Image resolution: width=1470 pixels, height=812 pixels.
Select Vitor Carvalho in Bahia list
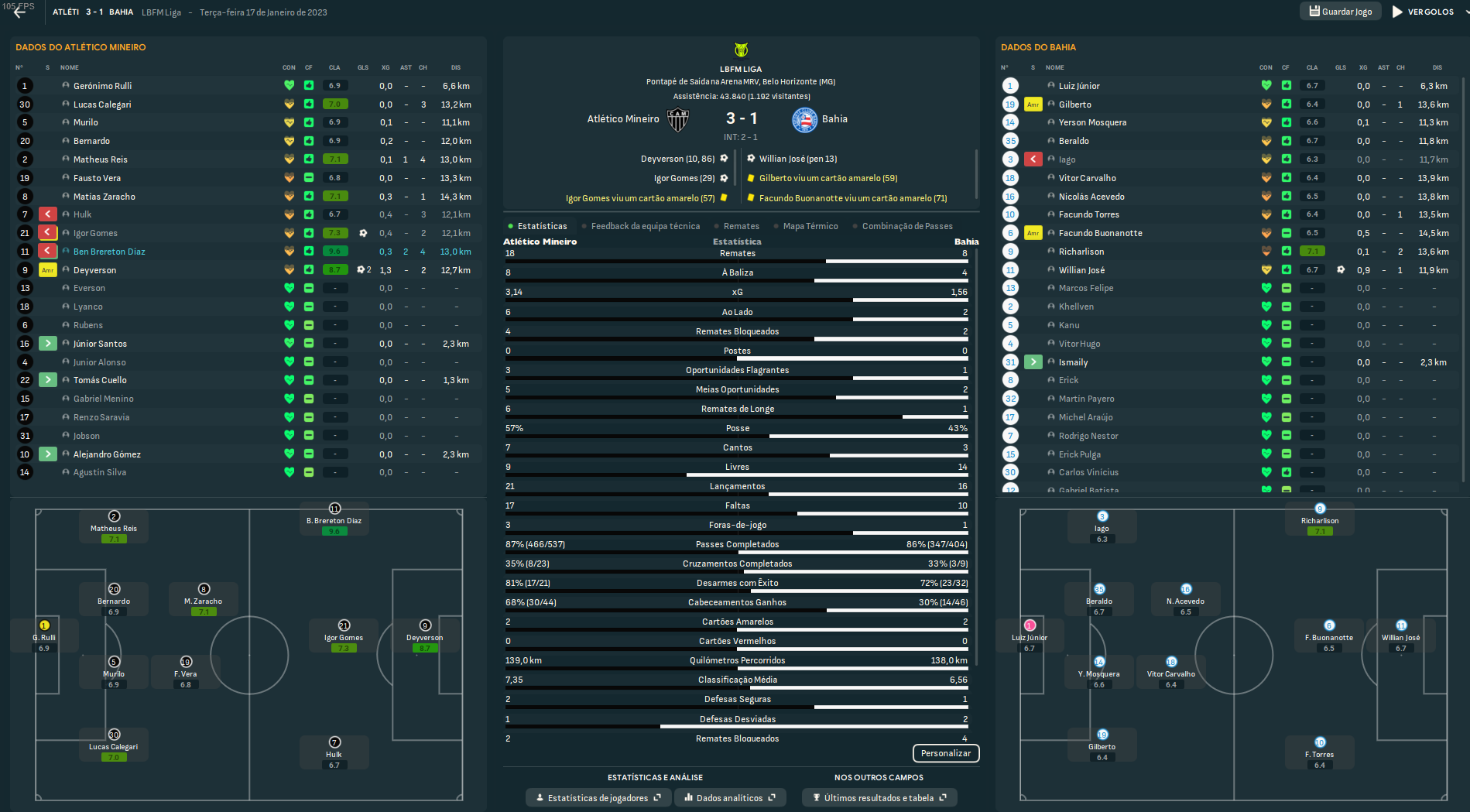pyautogui.click(x=1088, y=178)
